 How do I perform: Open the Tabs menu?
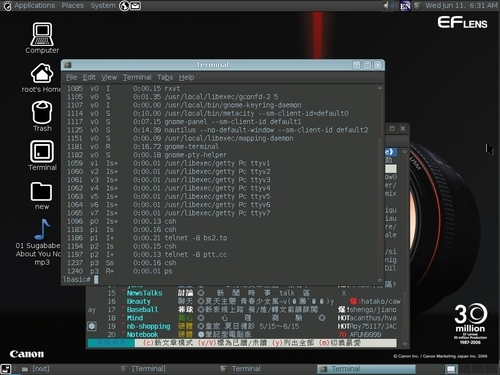[165, 77]
